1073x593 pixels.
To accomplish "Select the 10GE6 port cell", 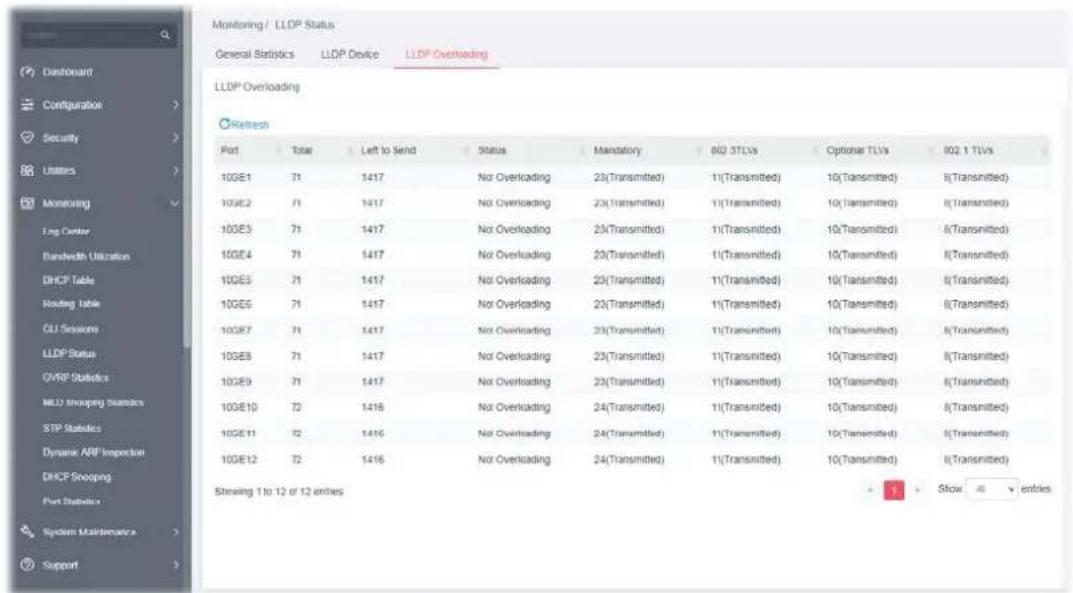I will 236,304.
